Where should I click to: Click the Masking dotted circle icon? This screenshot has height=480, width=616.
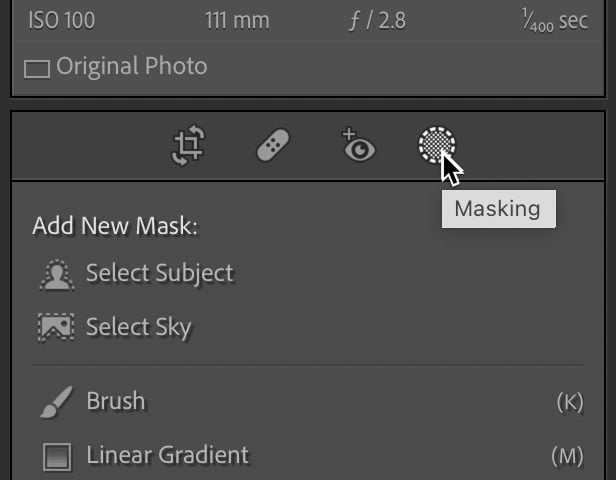(437, 144)
